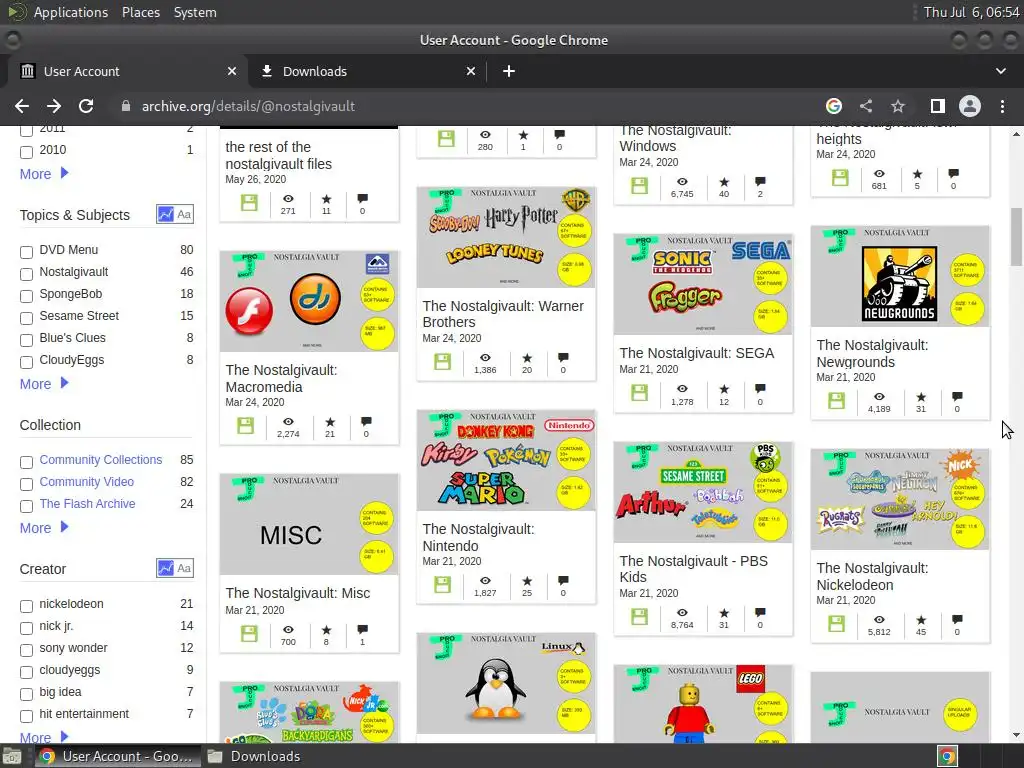The width and height of the screenshot is (1024, 768).
Task: Switch Topics & Subjects to alphabetical Aa view
Action: (x=184, y=214)
